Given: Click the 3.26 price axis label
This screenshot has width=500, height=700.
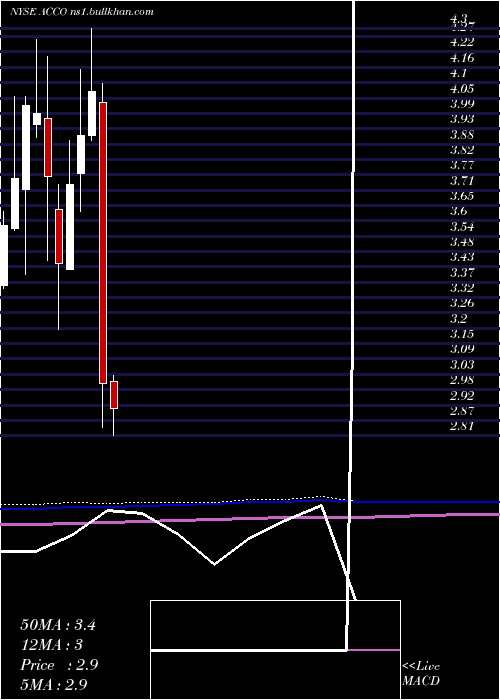Looking at the screenshot, I should click(x=462, y=303).
